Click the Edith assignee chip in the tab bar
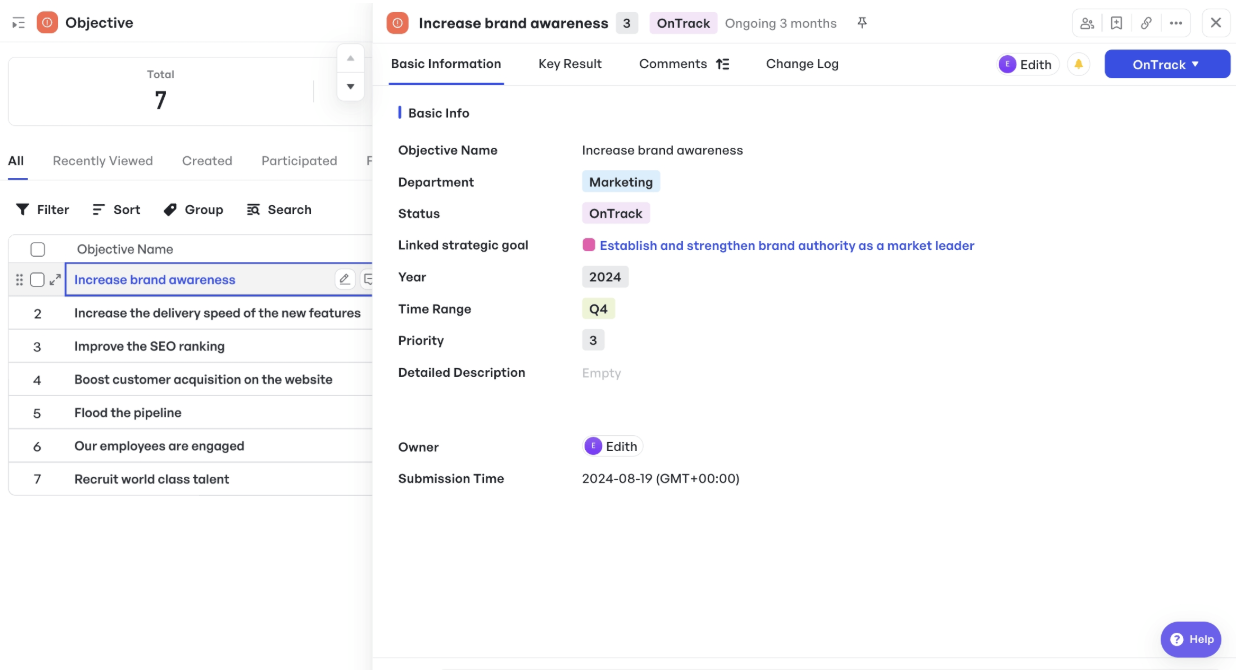 [x=1026, y=64]
